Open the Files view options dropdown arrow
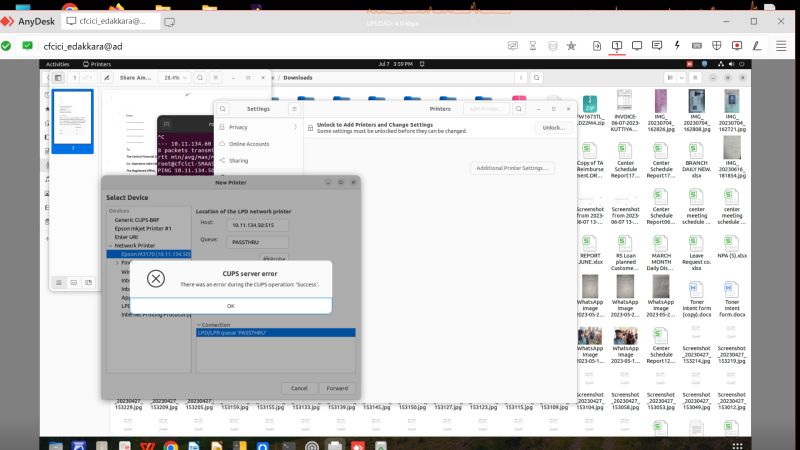 (x=681, y=78)
